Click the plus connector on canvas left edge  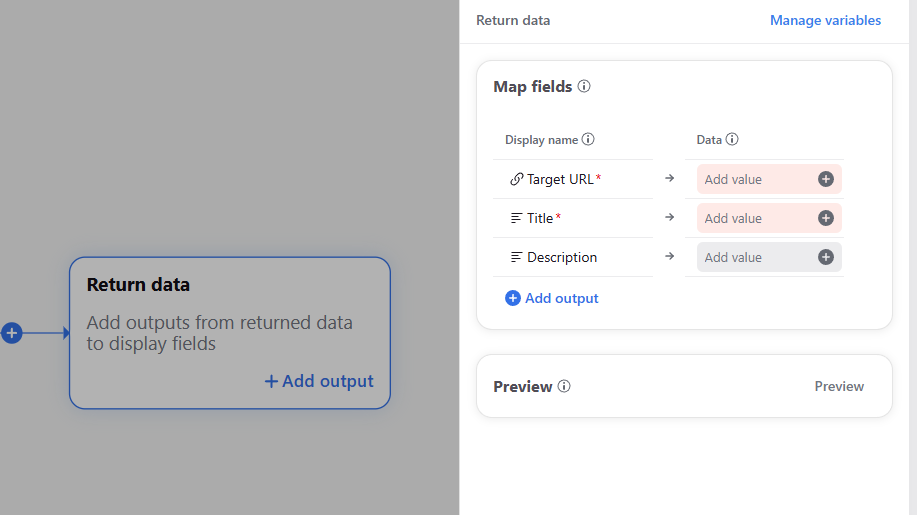(11, 333)
